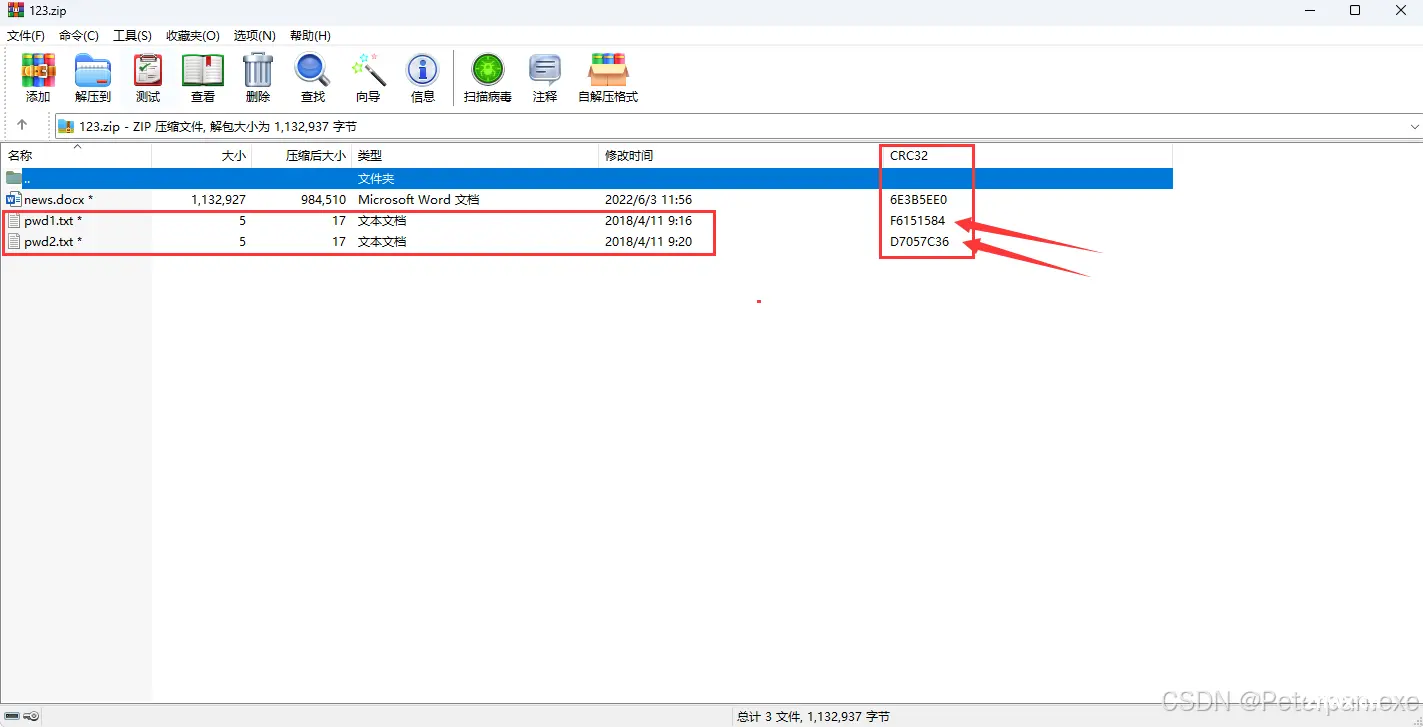Click the Extract To (解压到) icon
The image size is (1423, 727).
pyautogui.click(x=93, y=79)
